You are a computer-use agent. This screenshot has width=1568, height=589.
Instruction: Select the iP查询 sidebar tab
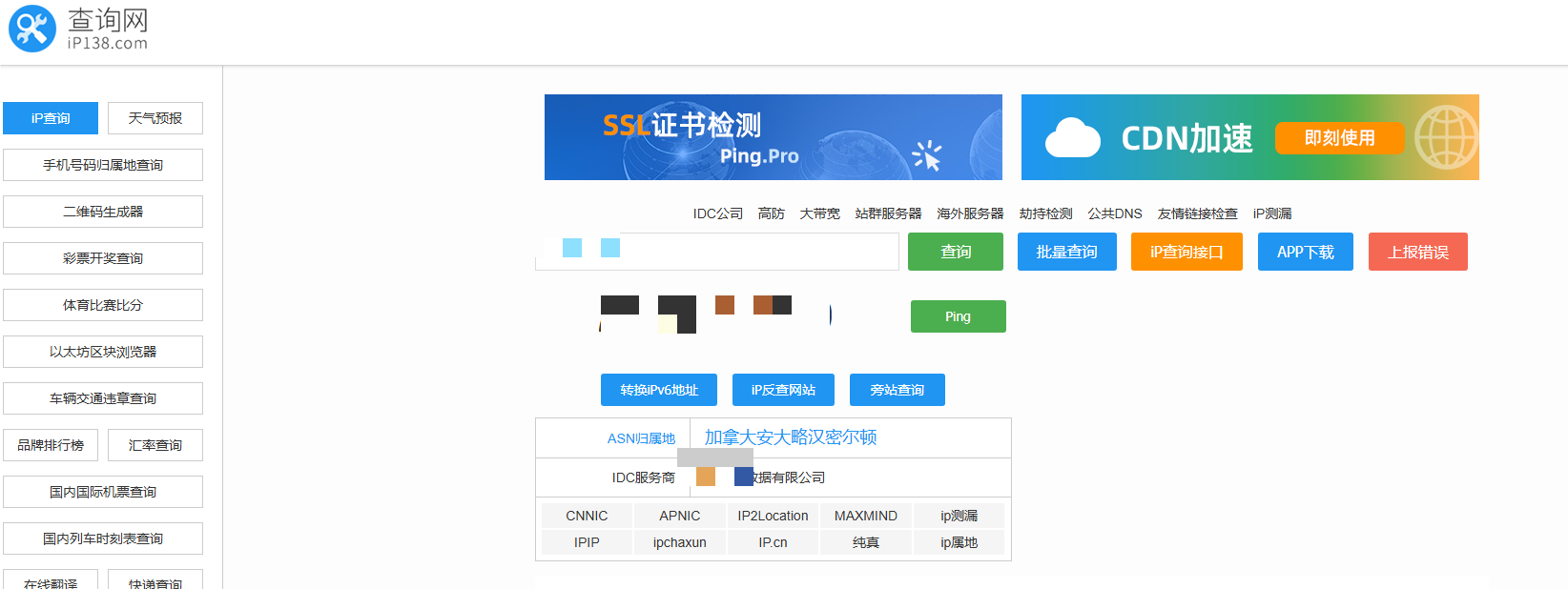pos(51,118)
